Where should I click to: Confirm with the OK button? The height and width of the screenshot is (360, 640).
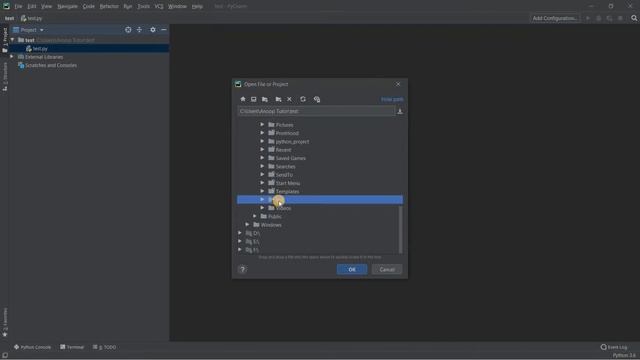pos(352,269)
